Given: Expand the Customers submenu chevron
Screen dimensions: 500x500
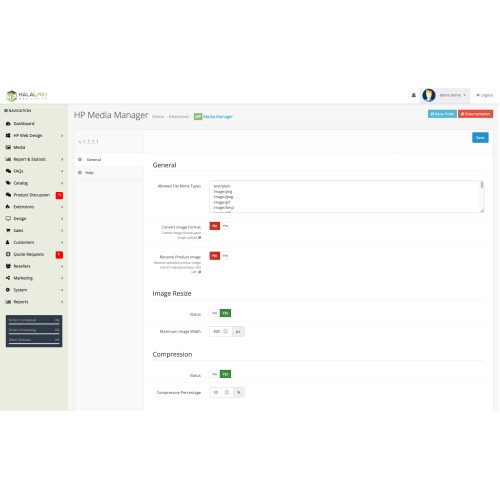Looking at the screenshot, I should [x=62, y=242].
